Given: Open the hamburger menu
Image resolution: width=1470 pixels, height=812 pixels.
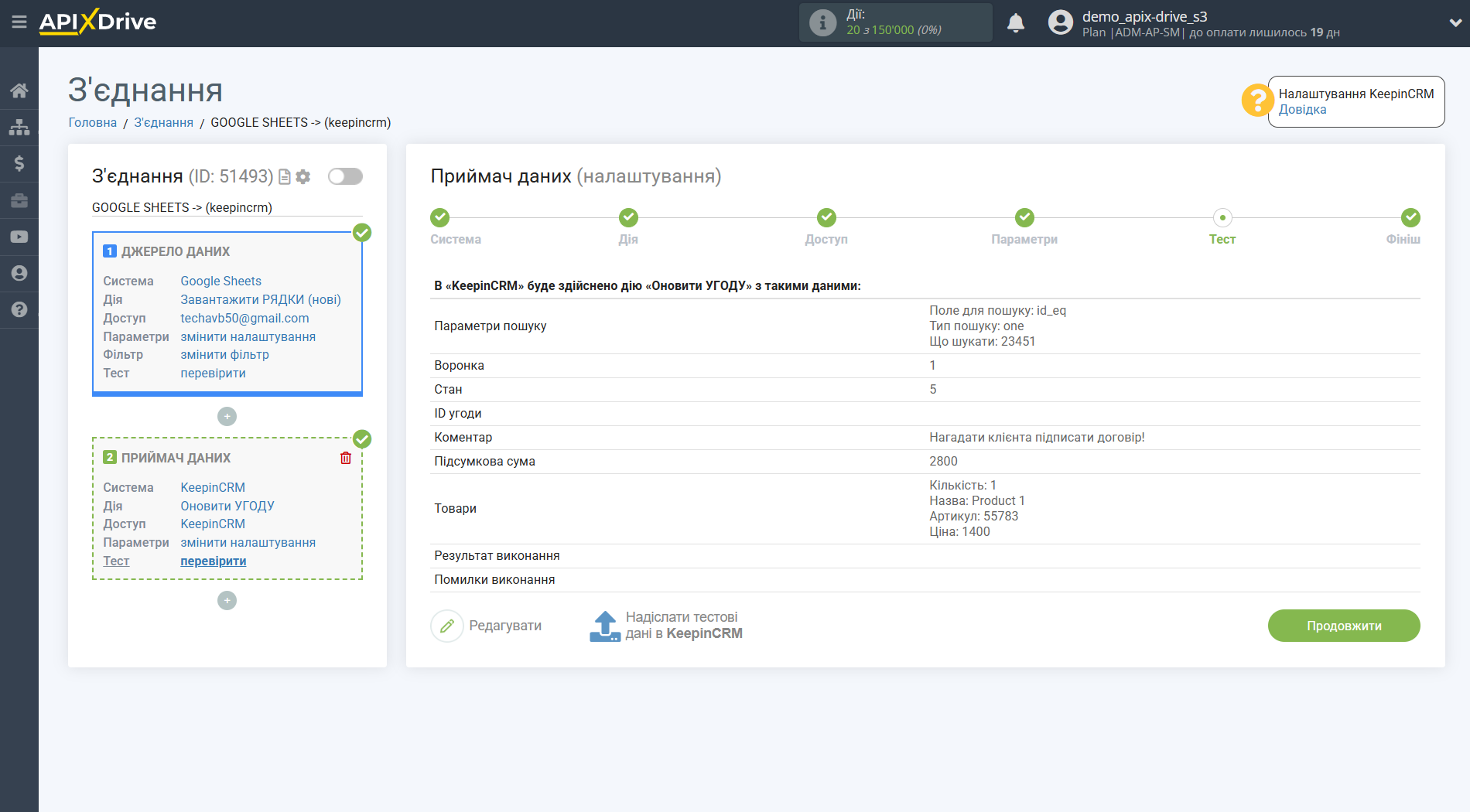Looking at the screenshot, I should click(x=19, y=22).
